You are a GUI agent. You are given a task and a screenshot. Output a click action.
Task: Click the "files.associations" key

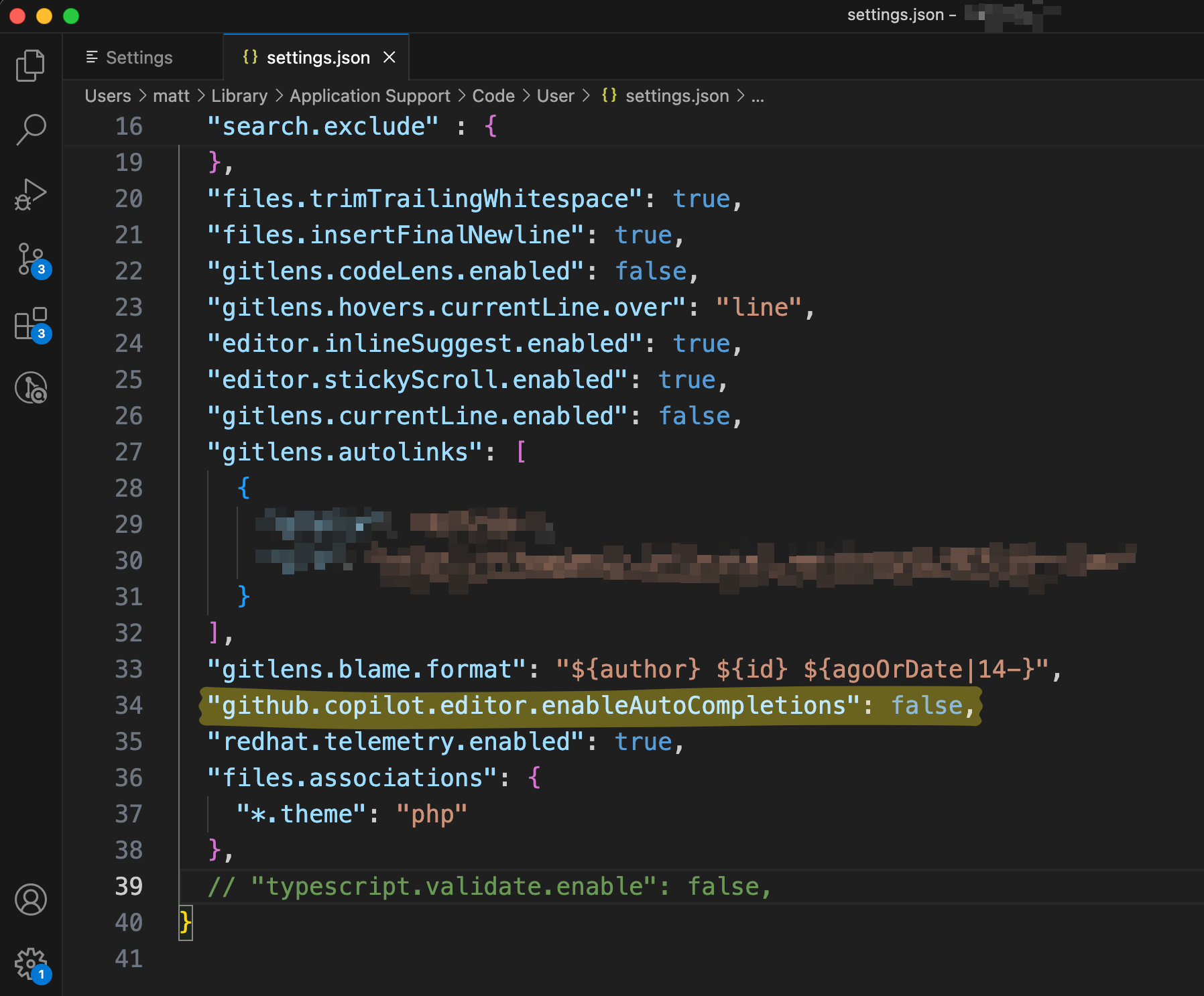353,778
